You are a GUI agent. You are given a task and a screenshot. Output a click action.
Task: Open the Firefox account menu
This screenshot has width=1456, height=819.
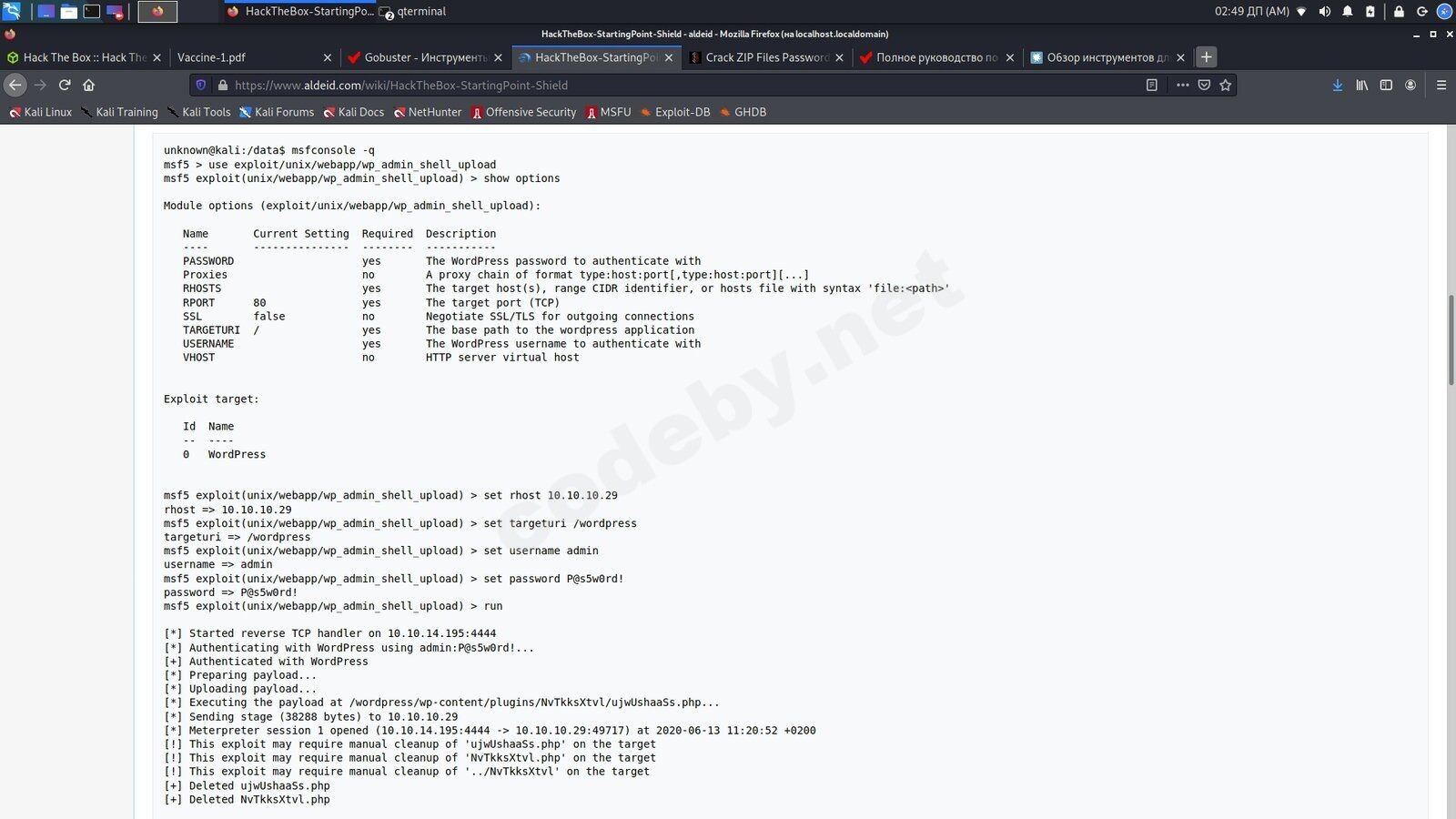coord(1410,85)
